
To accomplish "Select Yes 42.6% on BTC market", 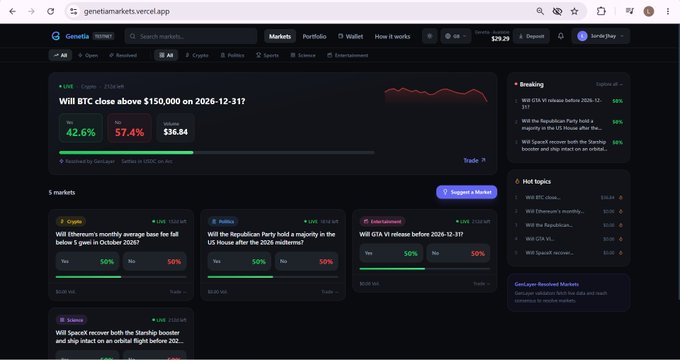I will click(x=81, y=128).
